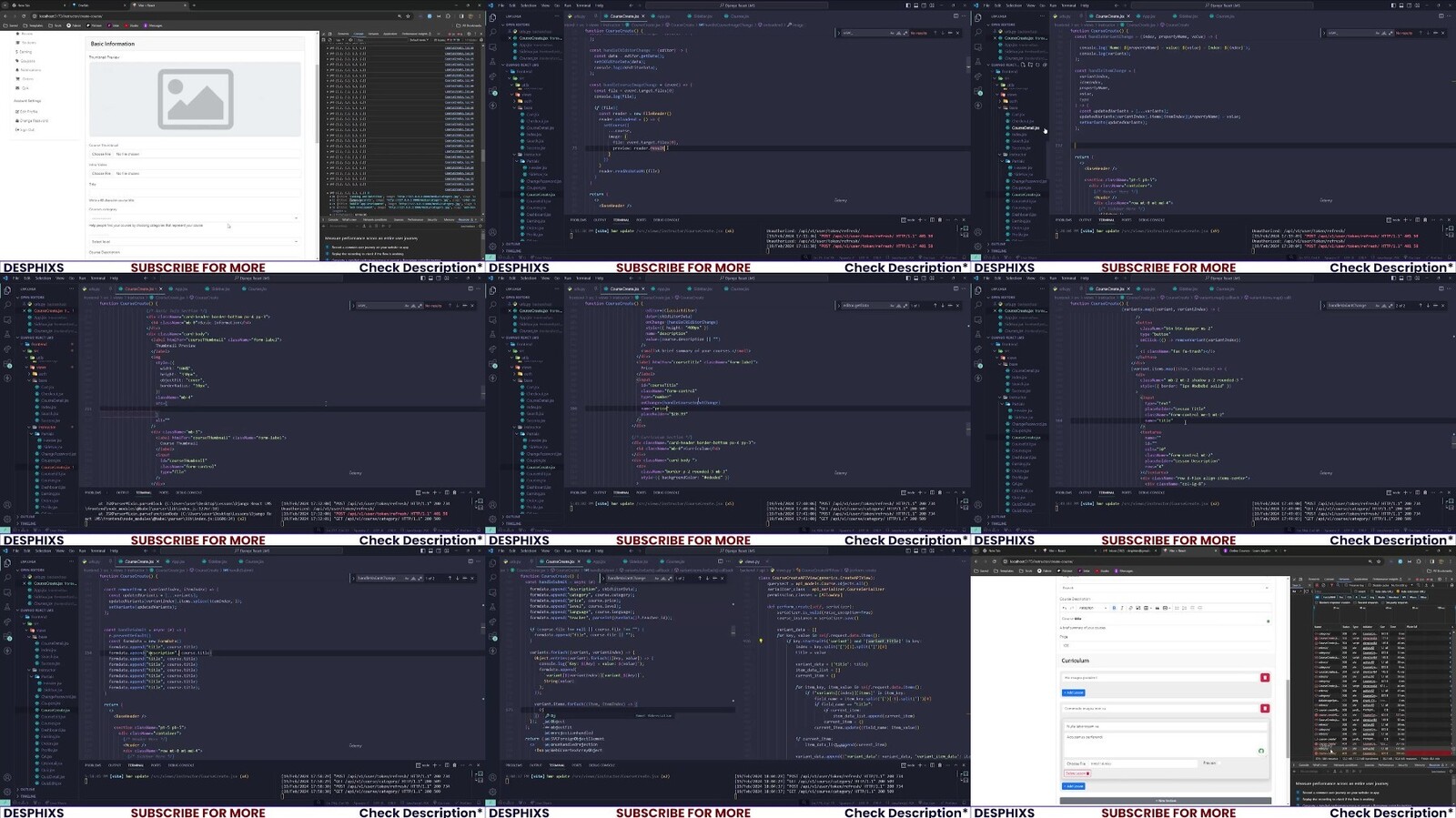Insert bulleted list in Course Description editor
This screenshot has width=1456, height=818.
coord(1177,608)
